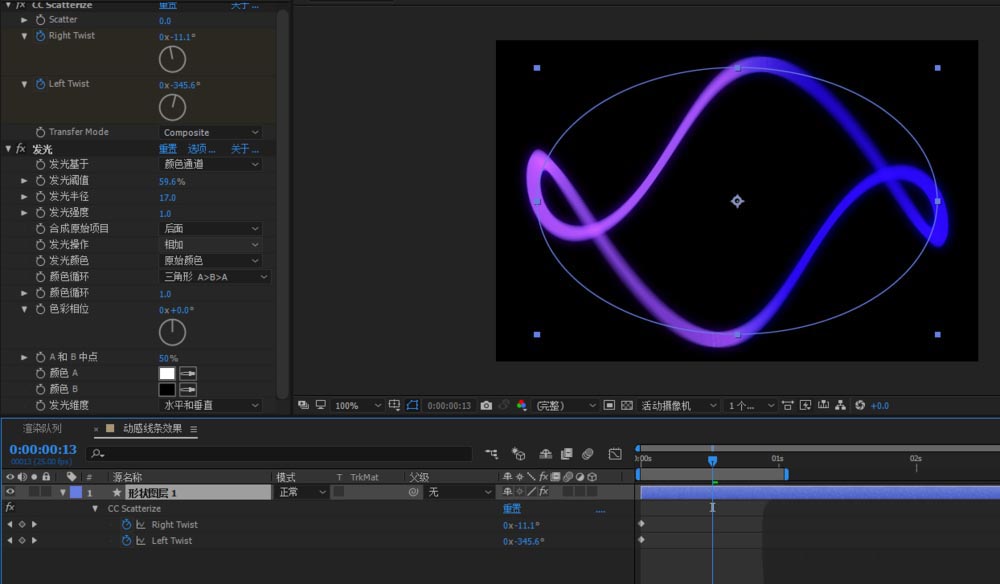Viewport: 1000px width, 584px height.
Task: Toggle the Right Twist keyframe at current time
Action: tap(22, 525)
